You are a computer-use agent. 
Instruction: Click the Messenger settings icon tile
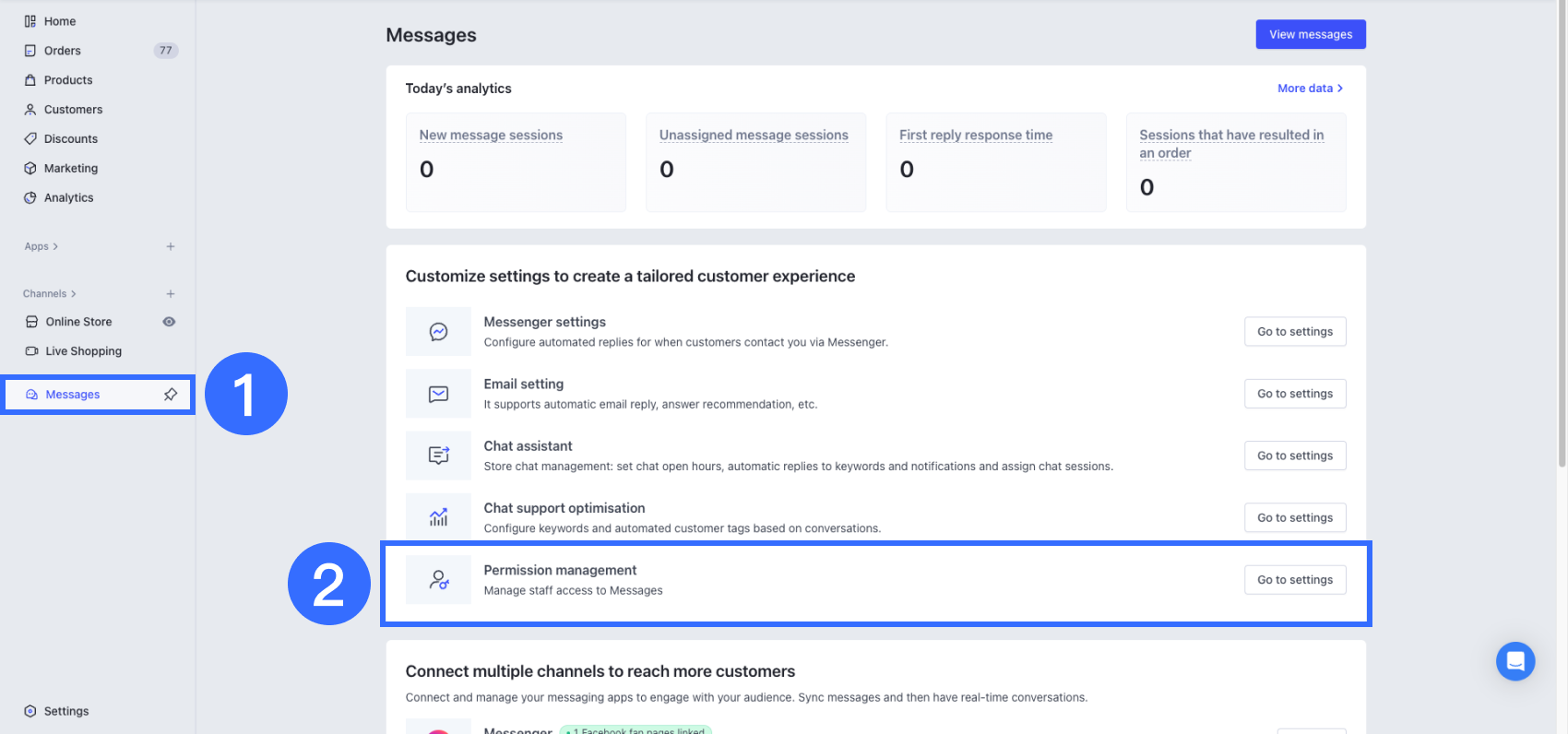[438, 332]
